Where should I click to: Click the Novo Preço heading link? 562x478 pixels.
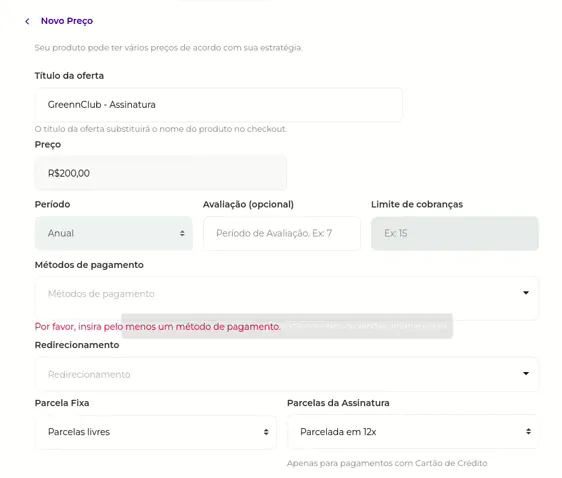(x=67, y=21)
